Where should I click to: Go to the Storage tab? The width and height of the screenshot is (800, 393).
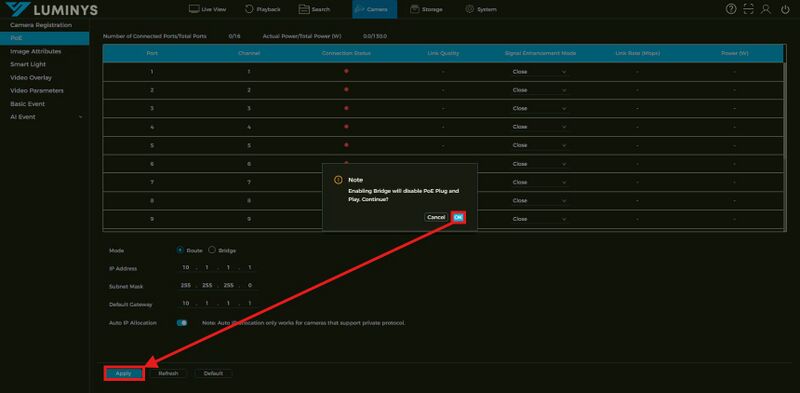tap(427, 9)
